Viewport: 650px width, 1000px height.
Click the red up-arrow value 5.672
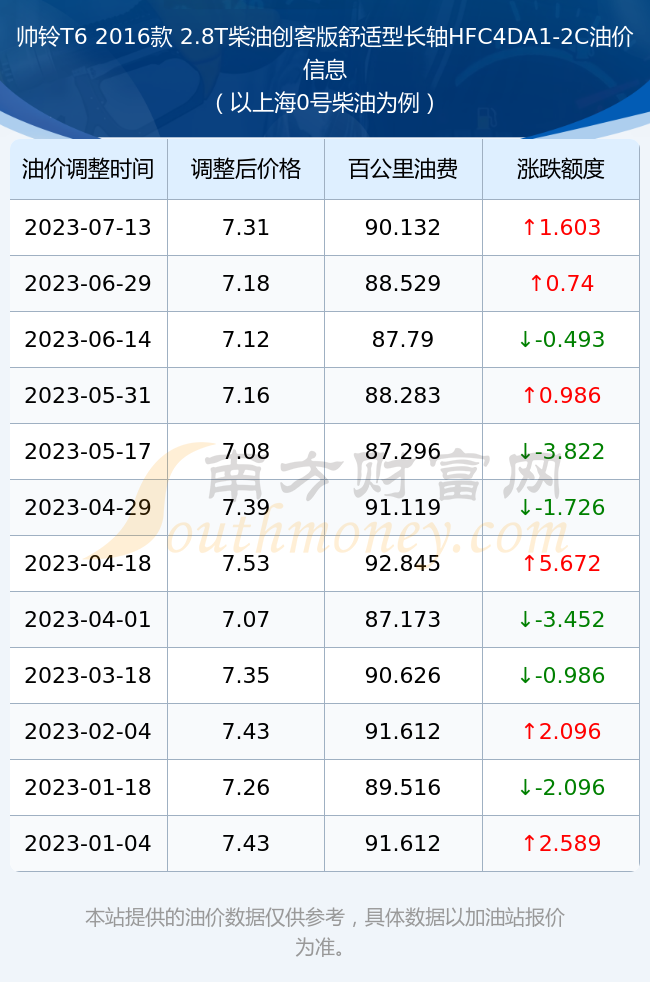pyautogui.click(x=561, y=564)
